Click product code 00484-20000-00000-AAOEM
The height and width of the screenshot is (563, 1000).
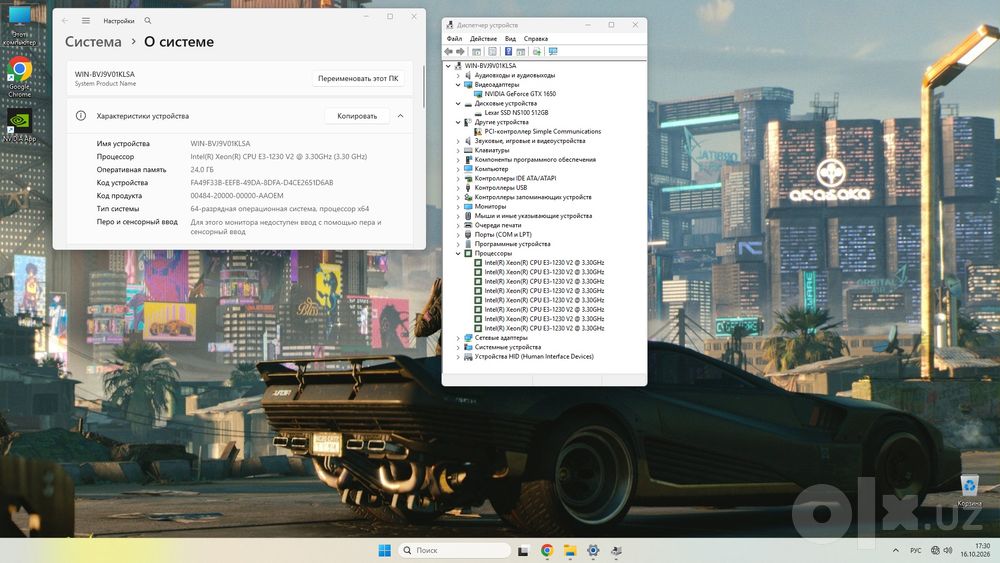pyautogui.click(x=237, y=196)
